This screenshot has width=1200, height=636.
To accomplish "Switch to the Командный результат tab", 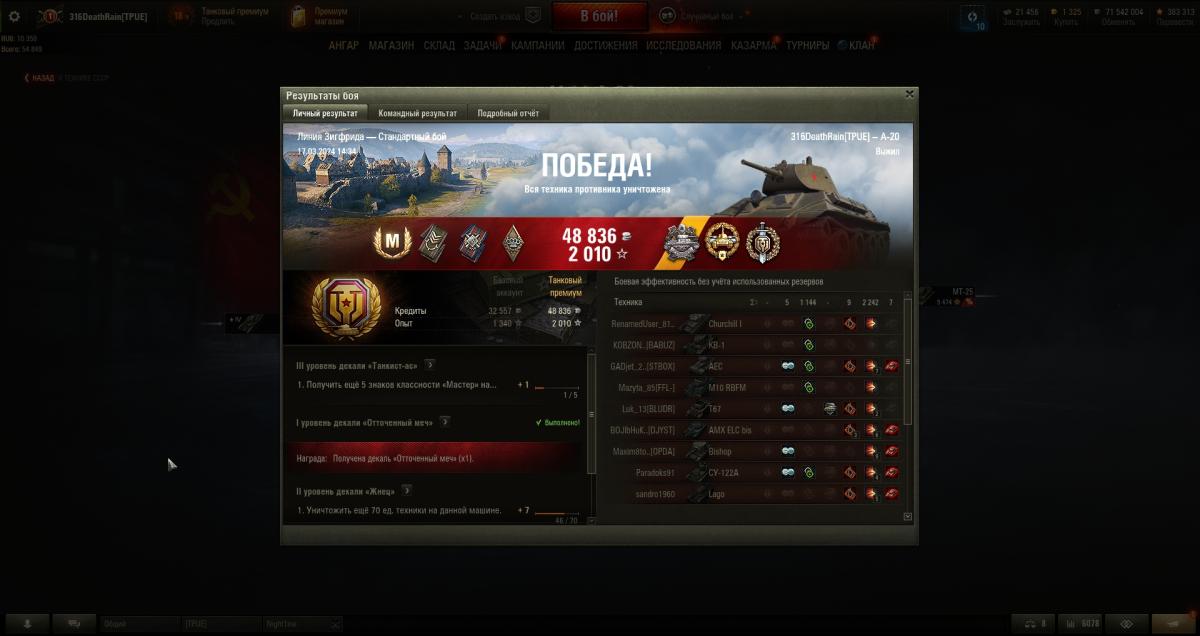I will click(418, 114).
